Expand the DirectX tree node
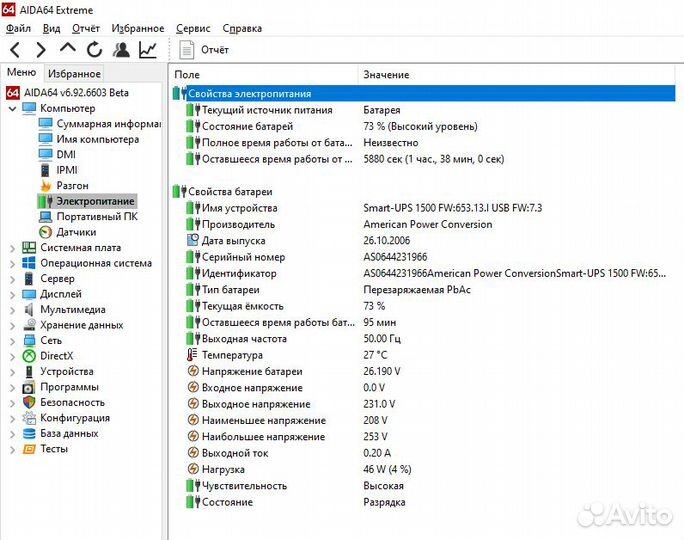684x540 pixels. [x=13, y=357]
